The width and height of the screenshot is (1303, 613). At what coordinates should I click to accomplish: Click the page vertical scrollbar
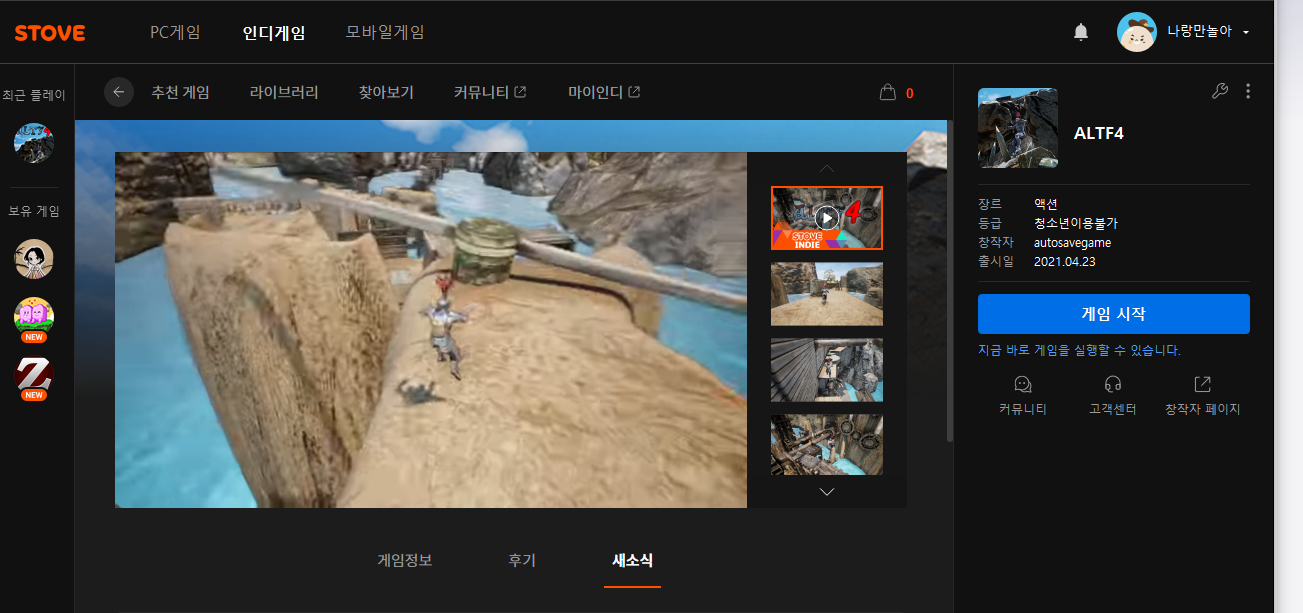[x=949, y=280]
